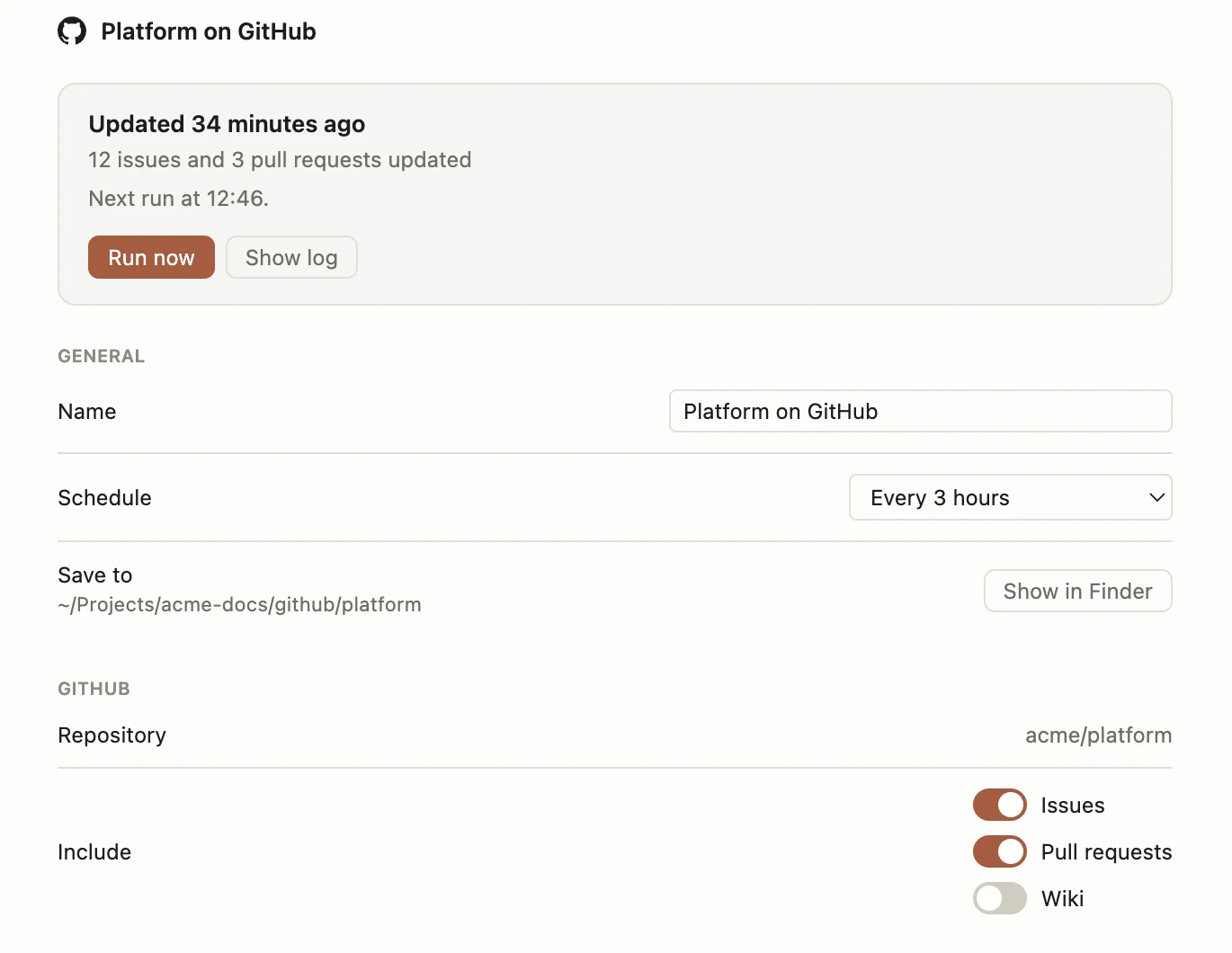
Task: Disable the Issues toggle
Action: pos(999,805)
